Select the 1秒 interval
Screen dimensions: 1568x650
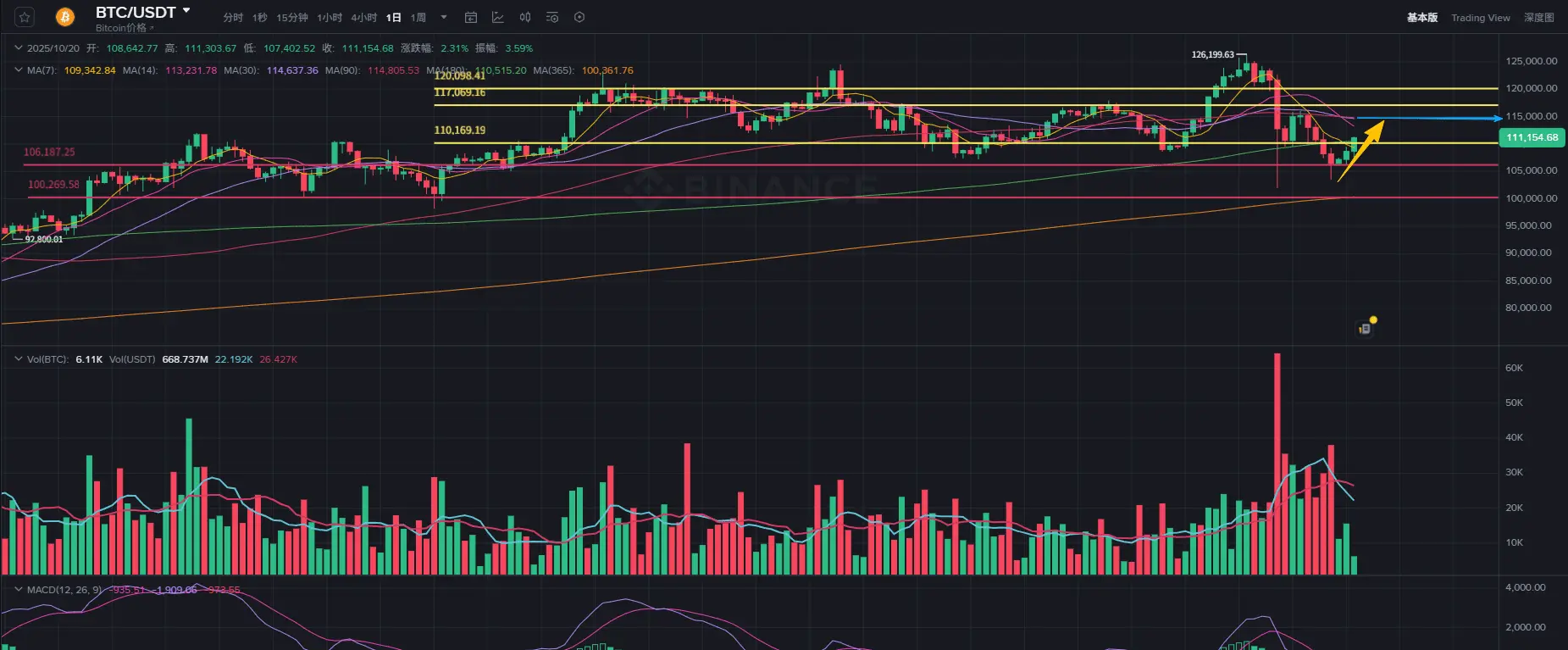pos(259,17)
